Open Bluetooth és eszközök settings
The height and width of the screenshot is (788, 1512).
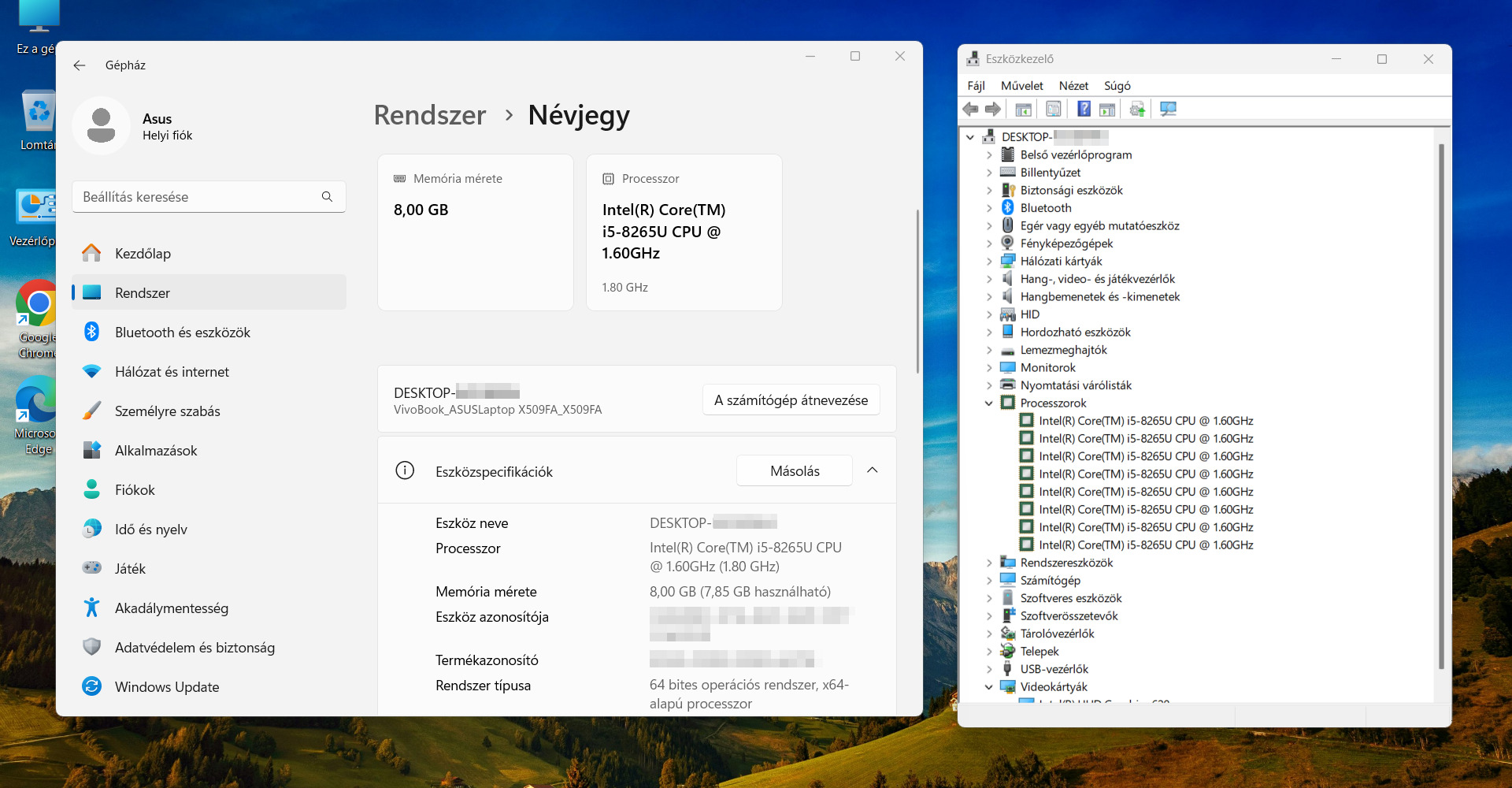click(209, 332)
